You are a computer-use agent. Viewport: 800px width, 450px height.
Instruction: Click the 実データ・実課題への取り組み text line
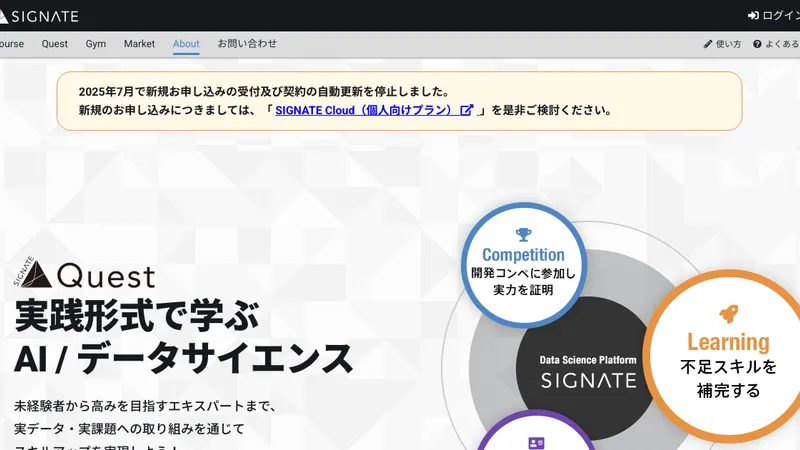tap(130, 429)
